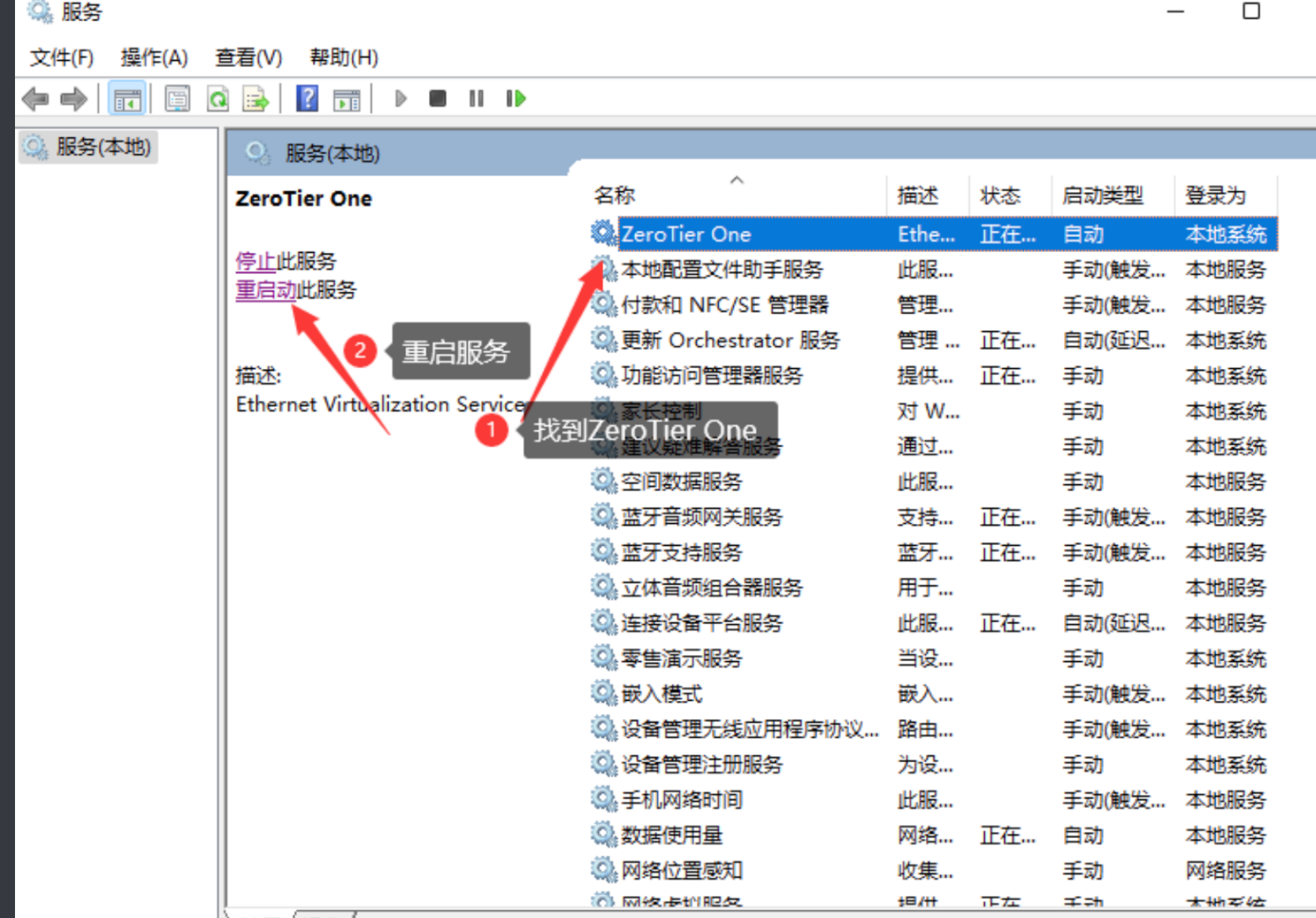1316x918 pixels.
Task: Click the gear icon beside 数据使用量
Action: [x=603, y=834]
